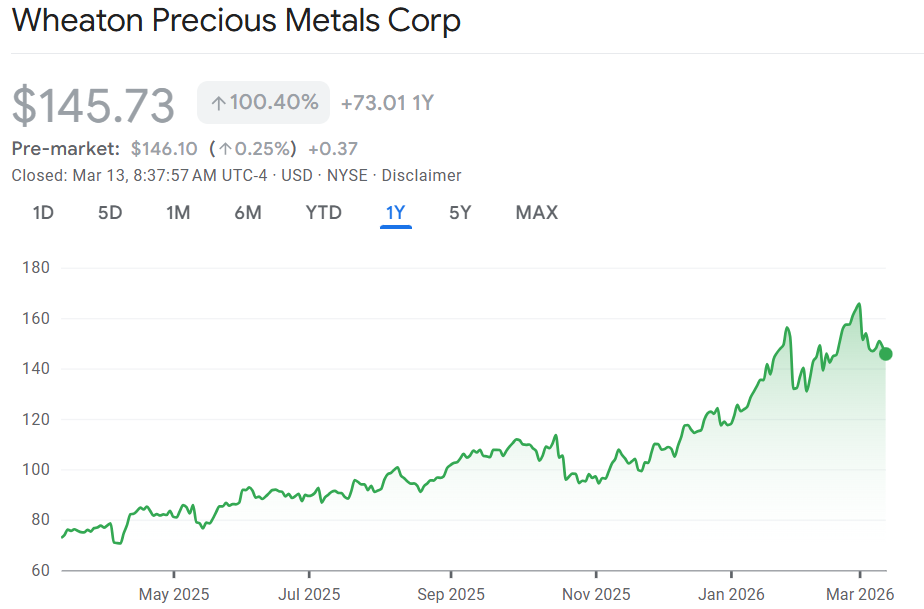This screenshot has width=924, height=609.
Task: Click the Wheaton Precious Metals Corp title
Action: pos(236,21)
